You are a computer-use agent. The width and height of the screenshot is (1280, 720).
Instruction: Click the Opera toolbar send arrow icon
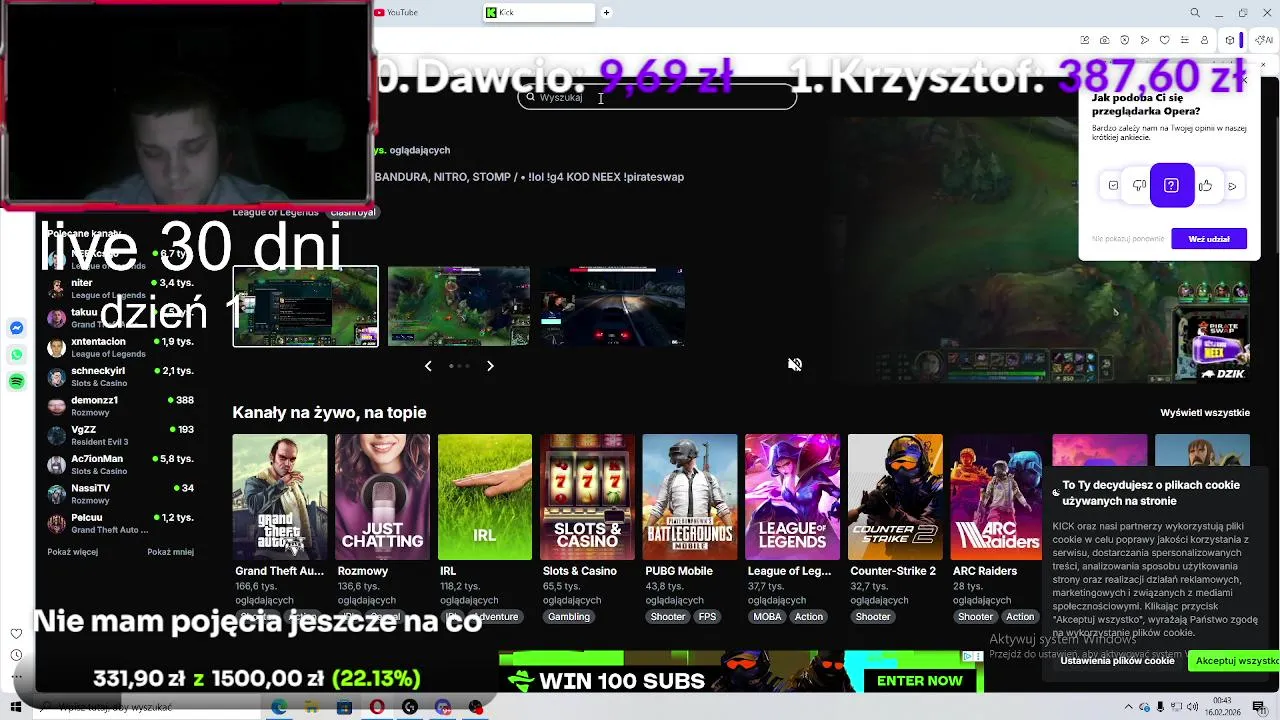[1144, 40]
